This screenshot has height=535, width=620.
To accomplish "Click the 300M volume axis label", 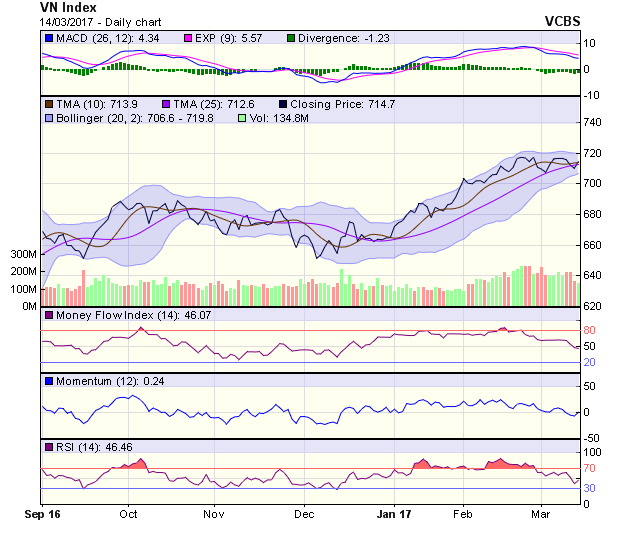I will click(23, 255).
